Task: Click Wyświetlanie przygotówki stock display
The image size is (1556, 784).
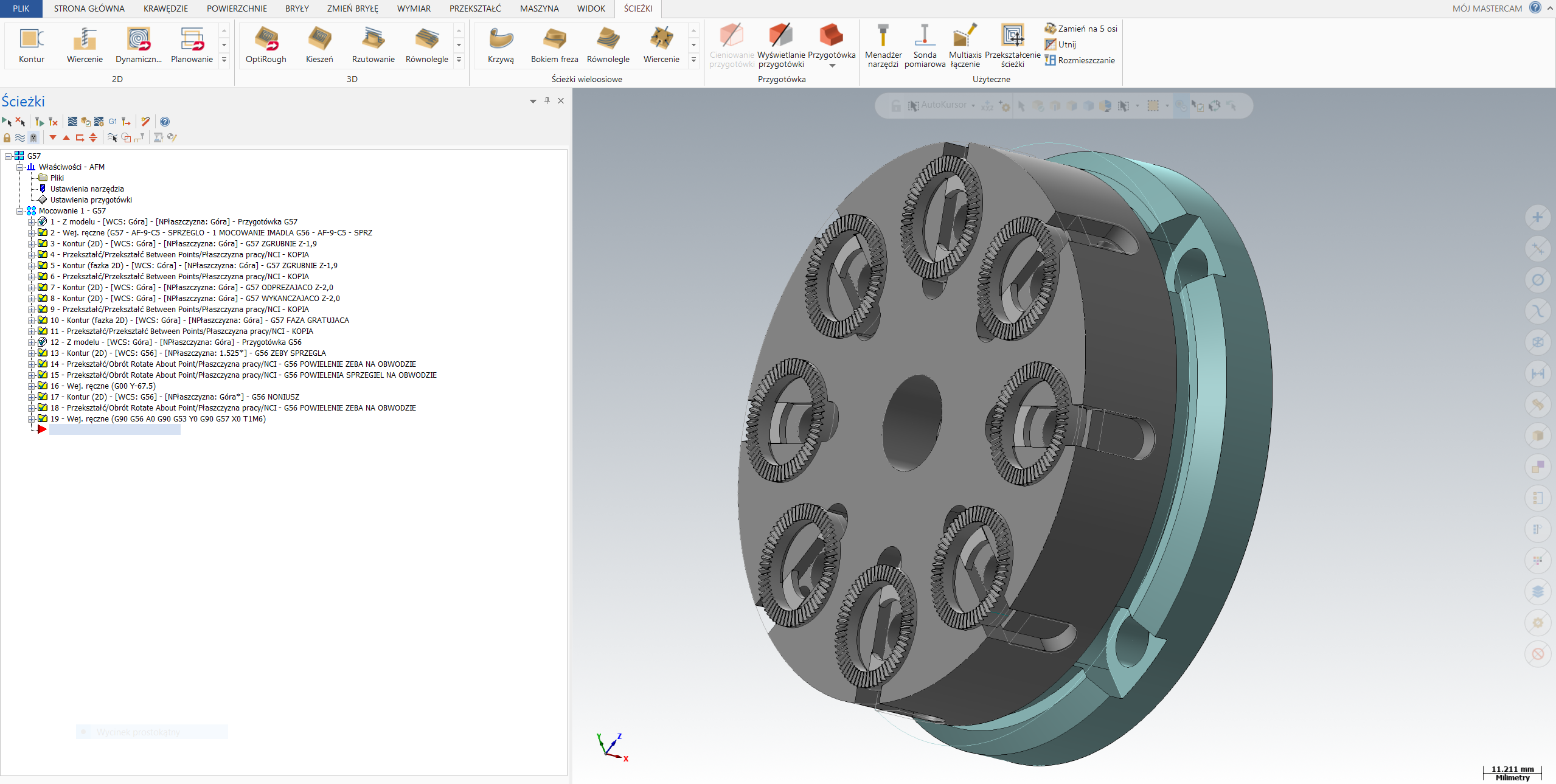Action: [781, 46]
